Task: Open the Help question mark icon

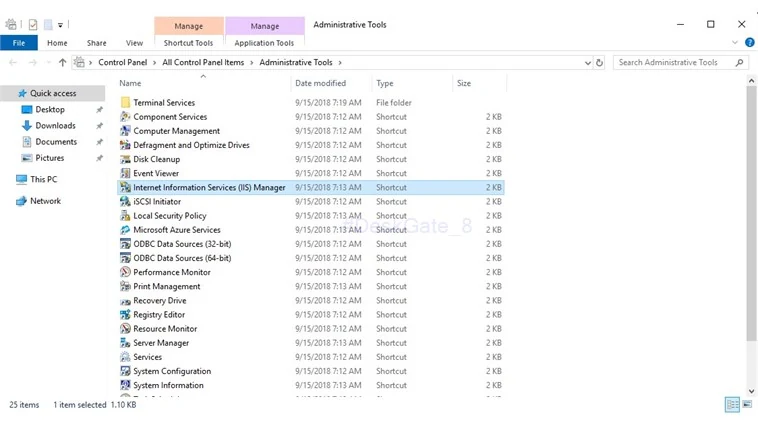Action: click(750, 43)
